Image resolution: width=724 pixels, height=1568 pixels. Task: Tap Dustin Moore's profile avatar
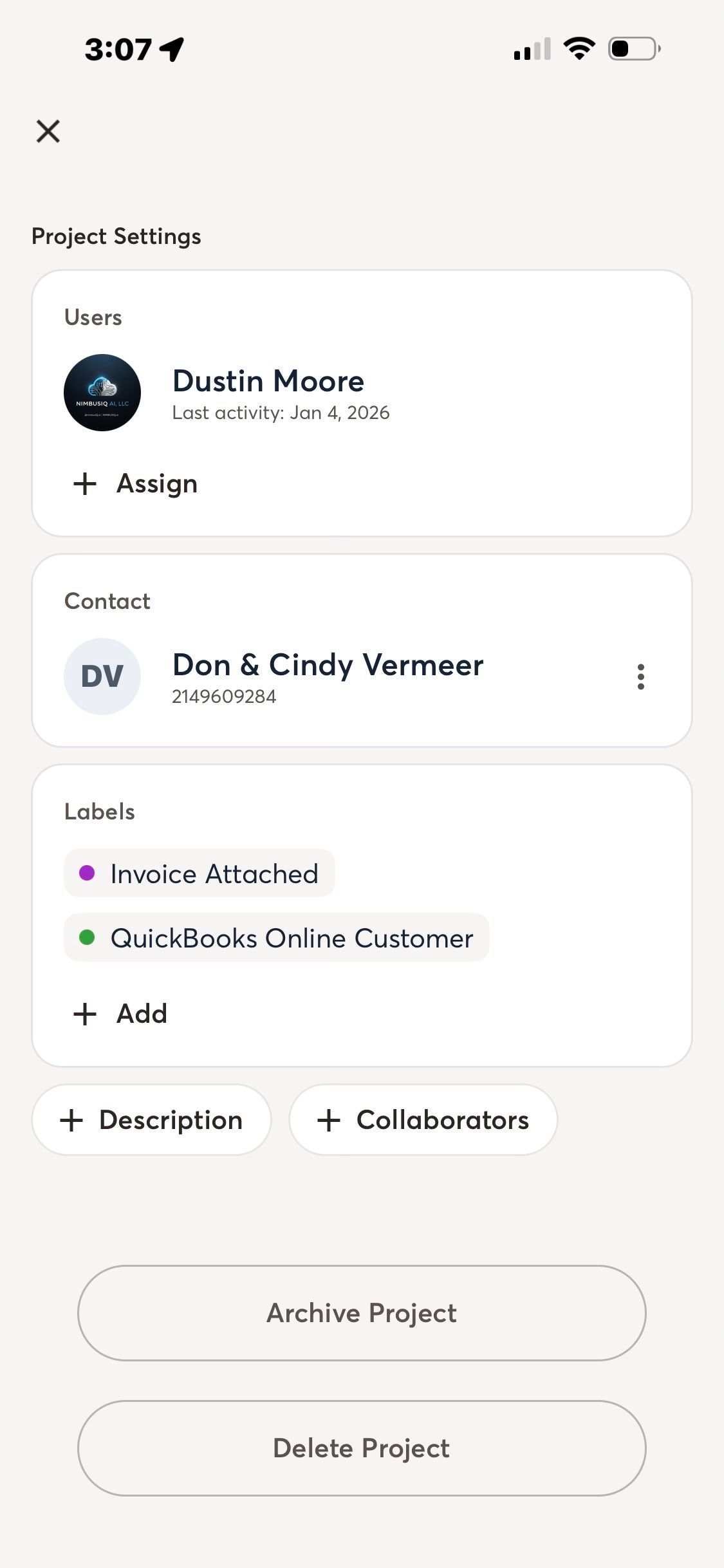[x=102, y=393]
